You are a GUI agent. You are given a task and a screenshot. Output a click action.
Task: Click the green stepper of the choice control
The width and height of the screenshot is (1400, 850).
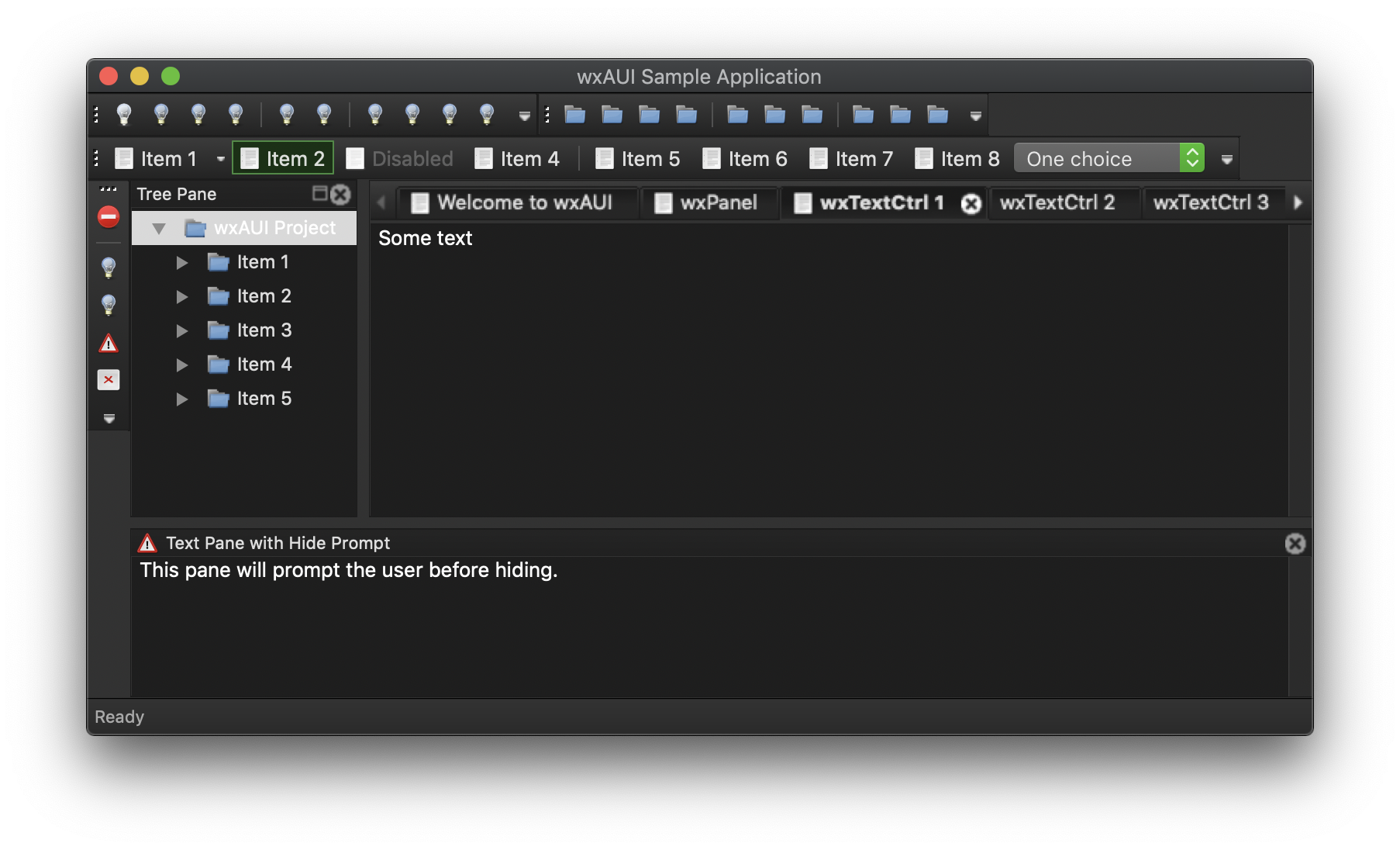click(1193, 157)
